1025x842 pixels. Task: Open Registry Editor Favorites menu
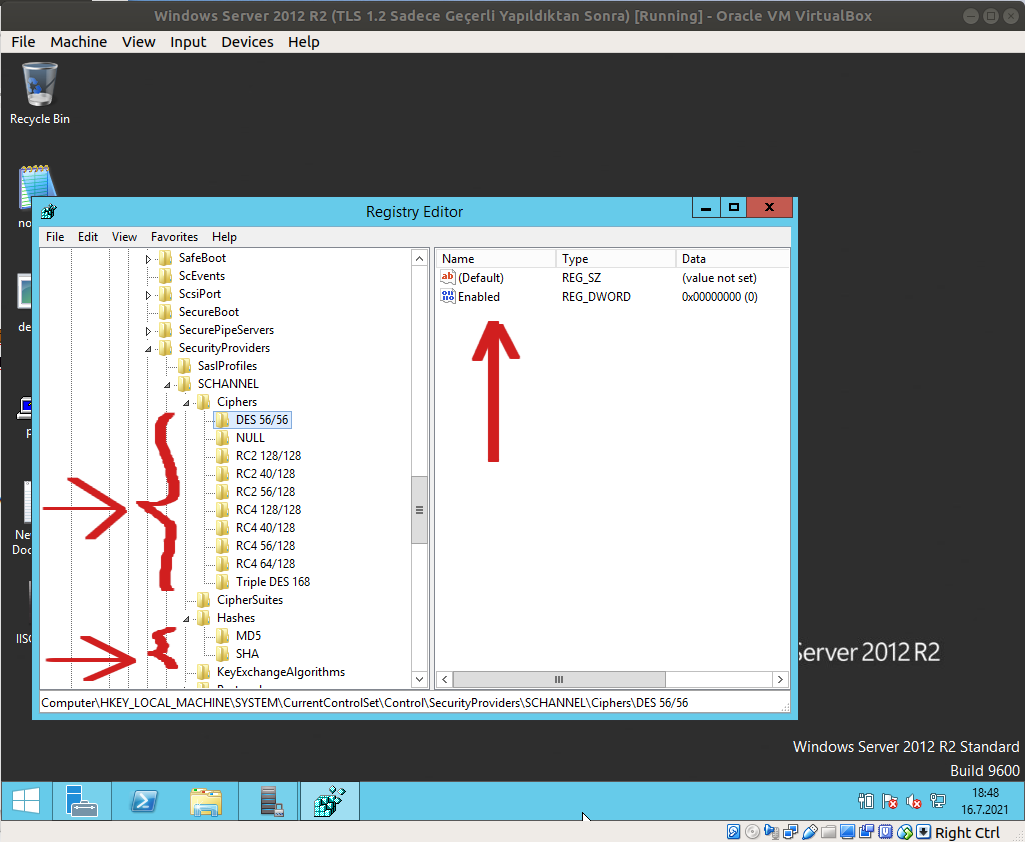174,237
